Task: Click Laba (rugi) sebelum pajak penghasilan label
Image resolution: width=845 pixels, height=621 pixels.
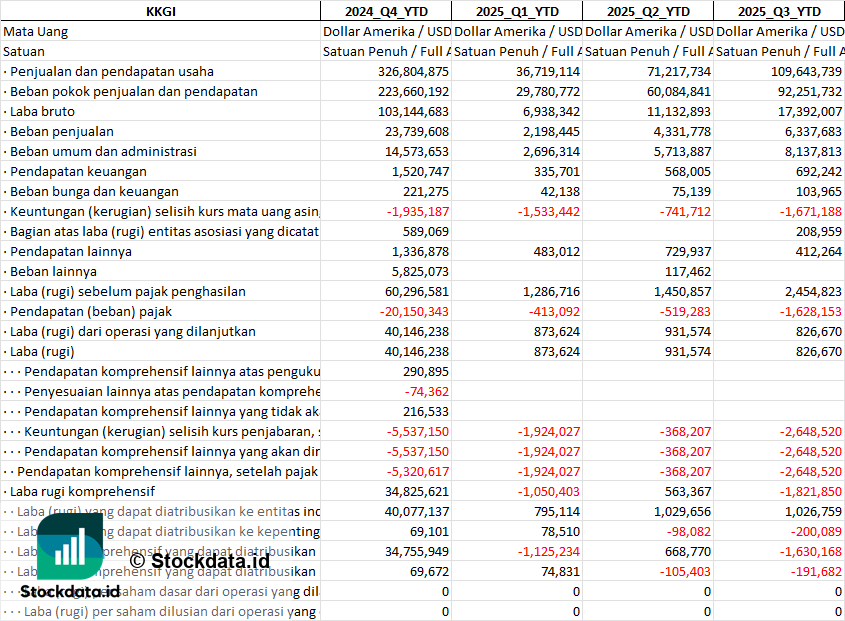Action: 128,291
